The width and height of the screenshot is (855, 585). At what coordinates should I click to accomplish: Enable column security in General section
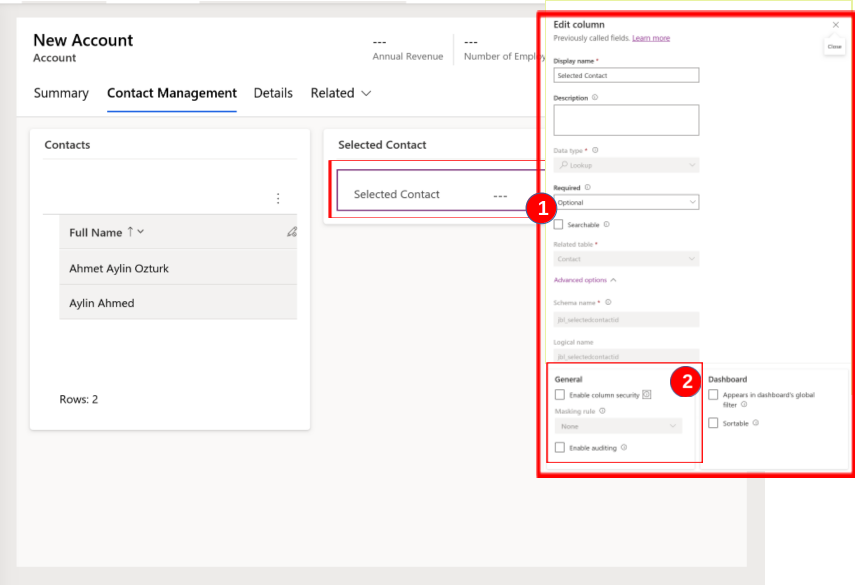coord(559,394)
